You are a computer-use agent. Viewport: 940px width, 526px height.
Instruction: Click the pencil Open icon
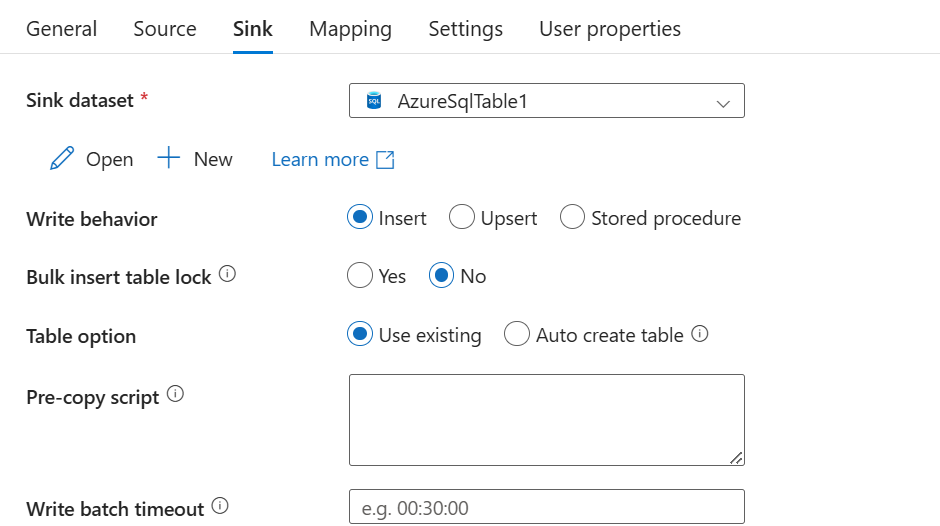[62, 159]
